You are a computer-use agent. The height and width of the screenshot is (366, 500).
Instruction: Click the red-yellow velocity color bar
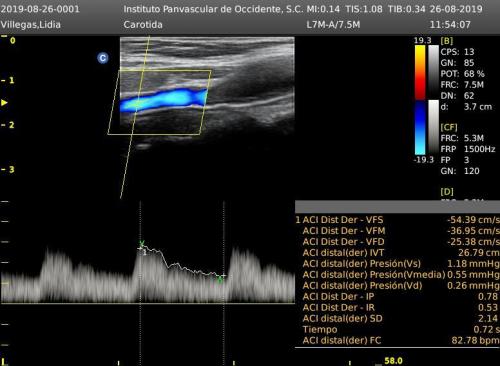pos(420,72)
